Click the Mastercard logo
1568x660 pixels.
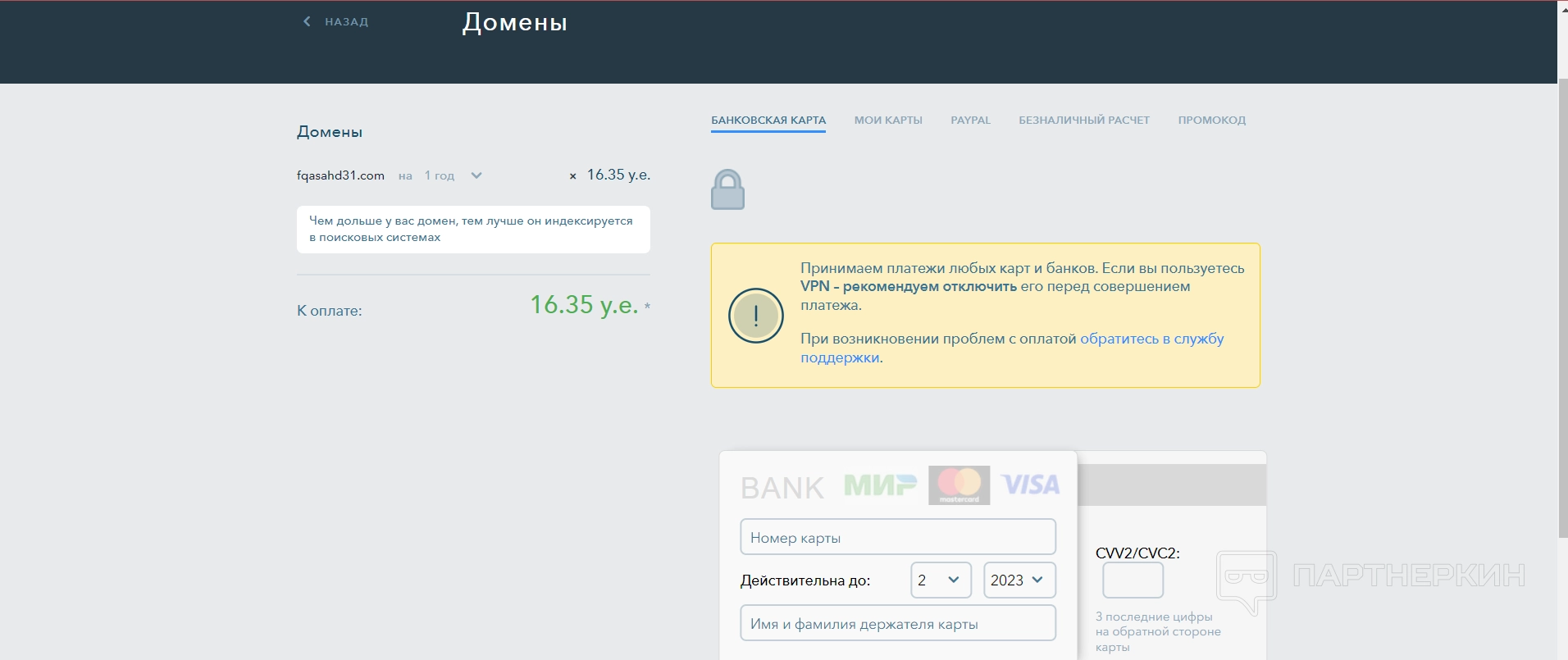tap(959, 485)
